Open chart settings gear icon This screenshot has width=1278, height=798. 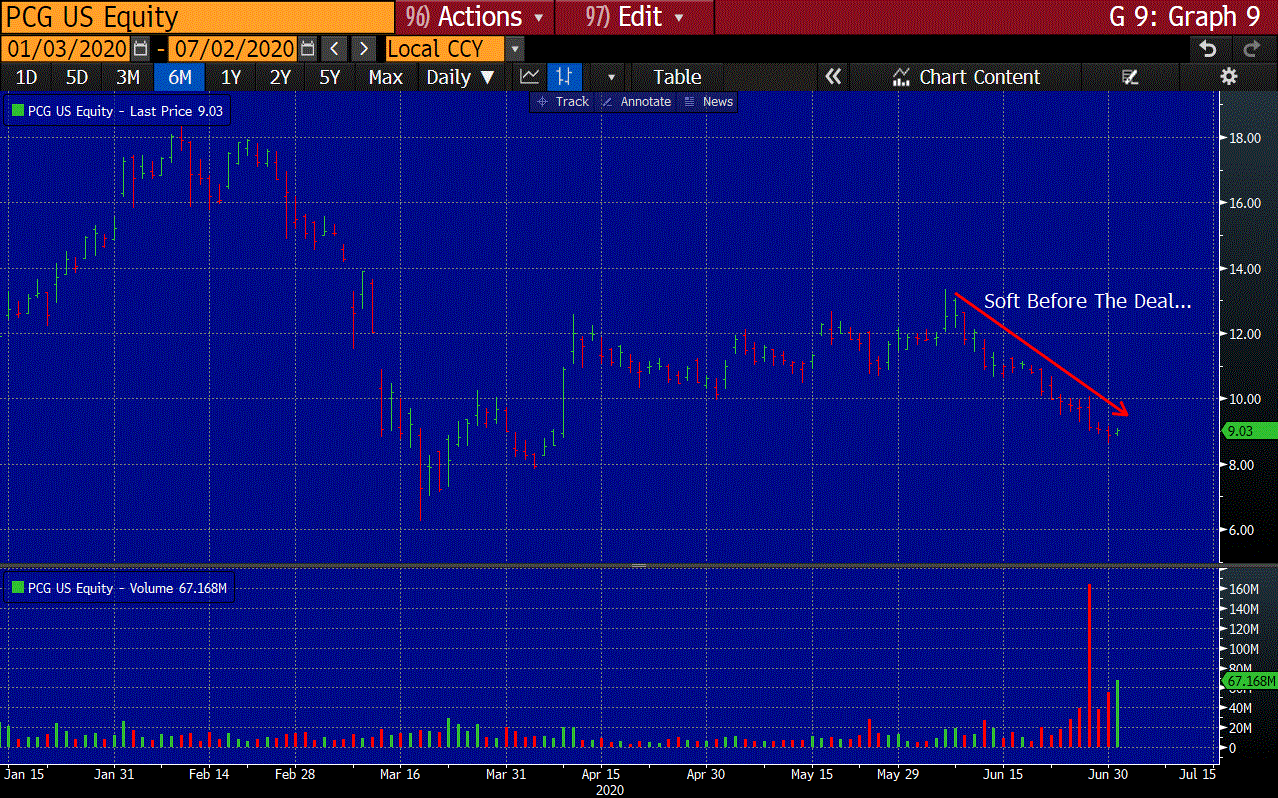1229,77
